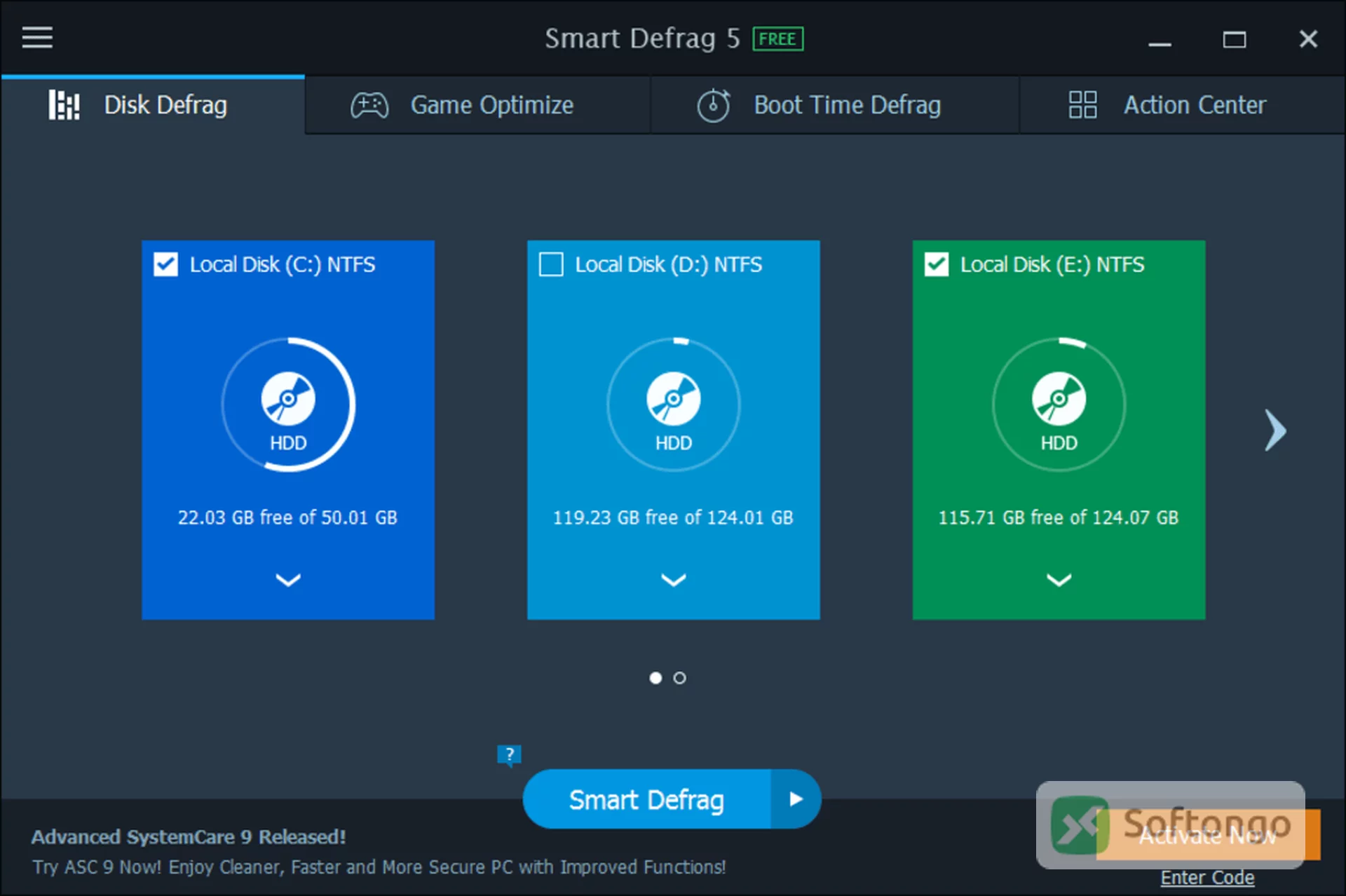Screen dimensions: 1346x896
Task: Open the hamburger main menu
Action: pos(37,38)
